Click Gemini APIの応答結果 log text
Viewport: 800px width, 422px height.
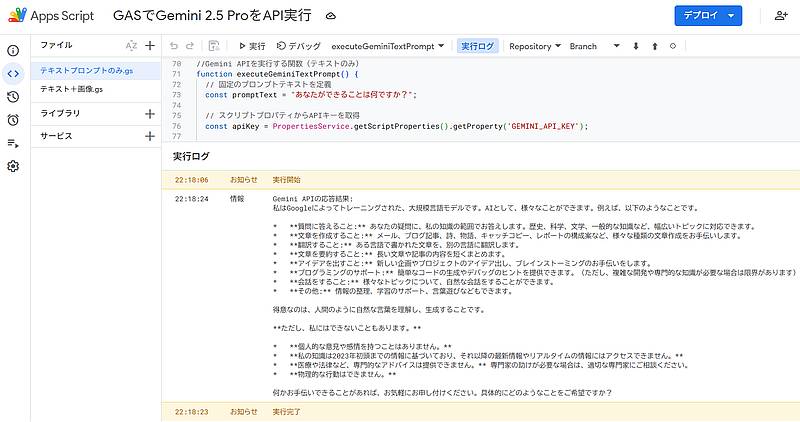pyautogui.click(x=312, y=199)
